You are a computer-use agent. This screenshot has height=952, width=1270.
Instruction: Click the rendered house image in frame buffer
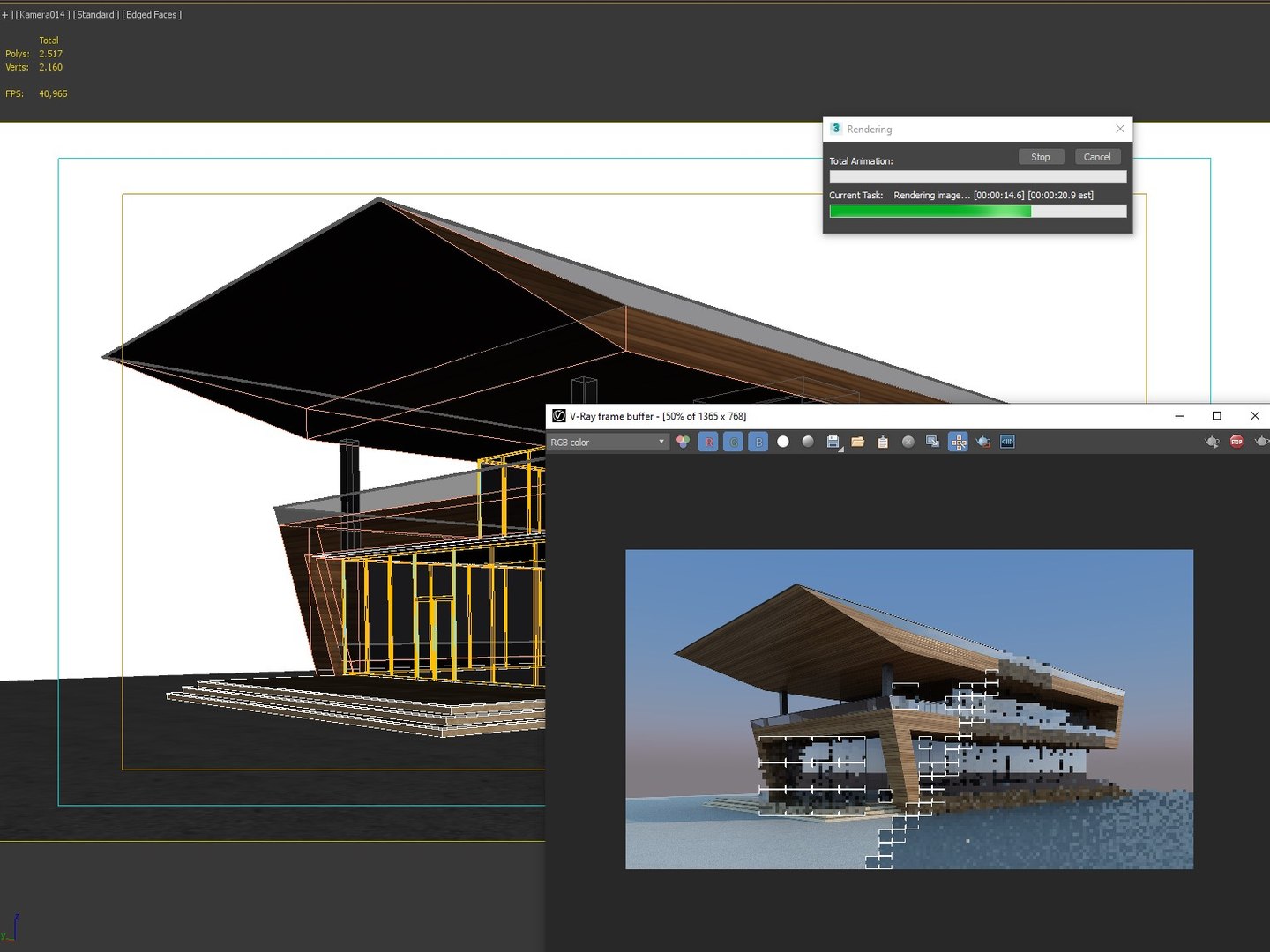pos(909,710)
